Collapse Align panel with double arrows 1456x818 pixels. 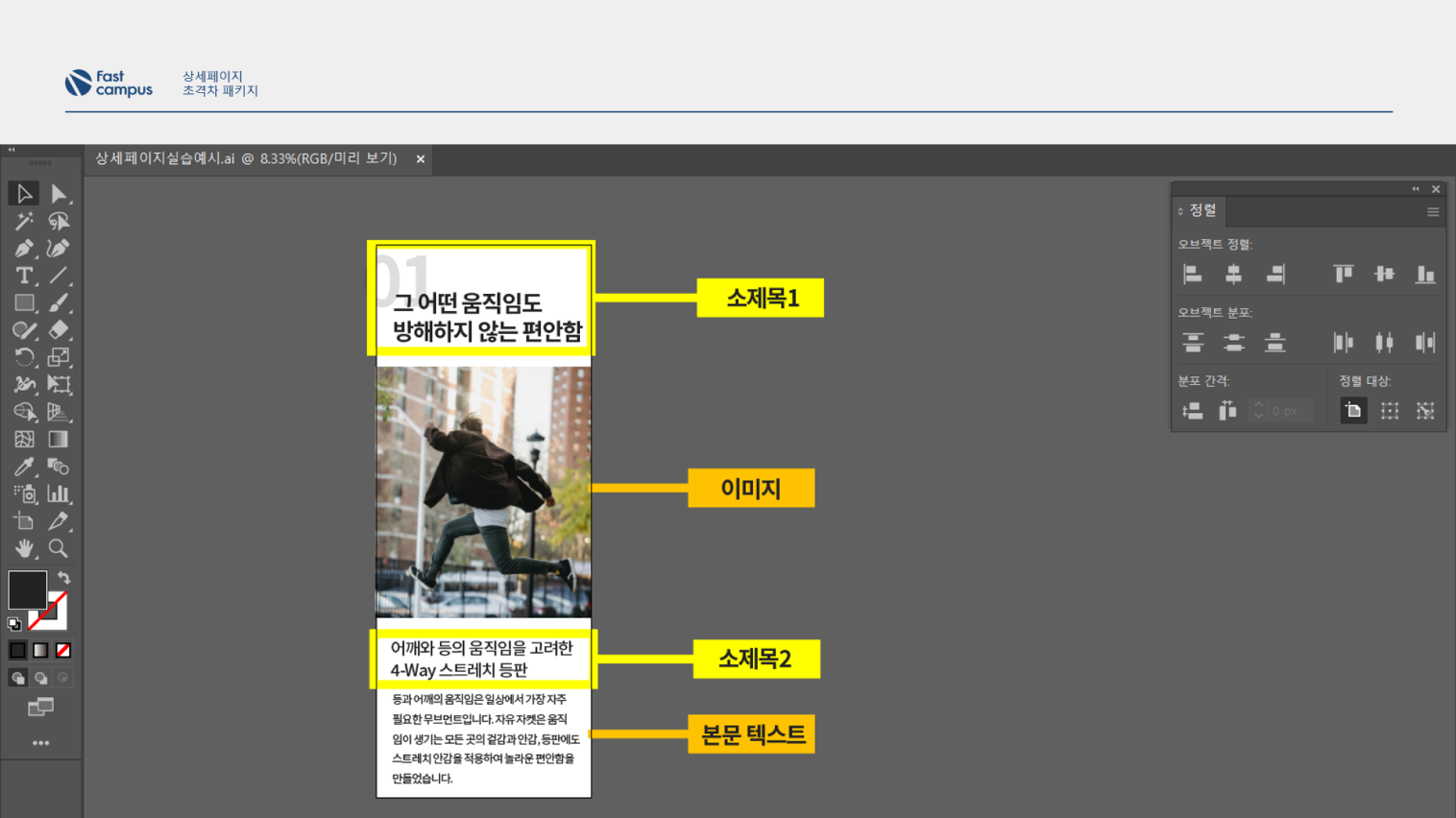(x=1416, y=189)
